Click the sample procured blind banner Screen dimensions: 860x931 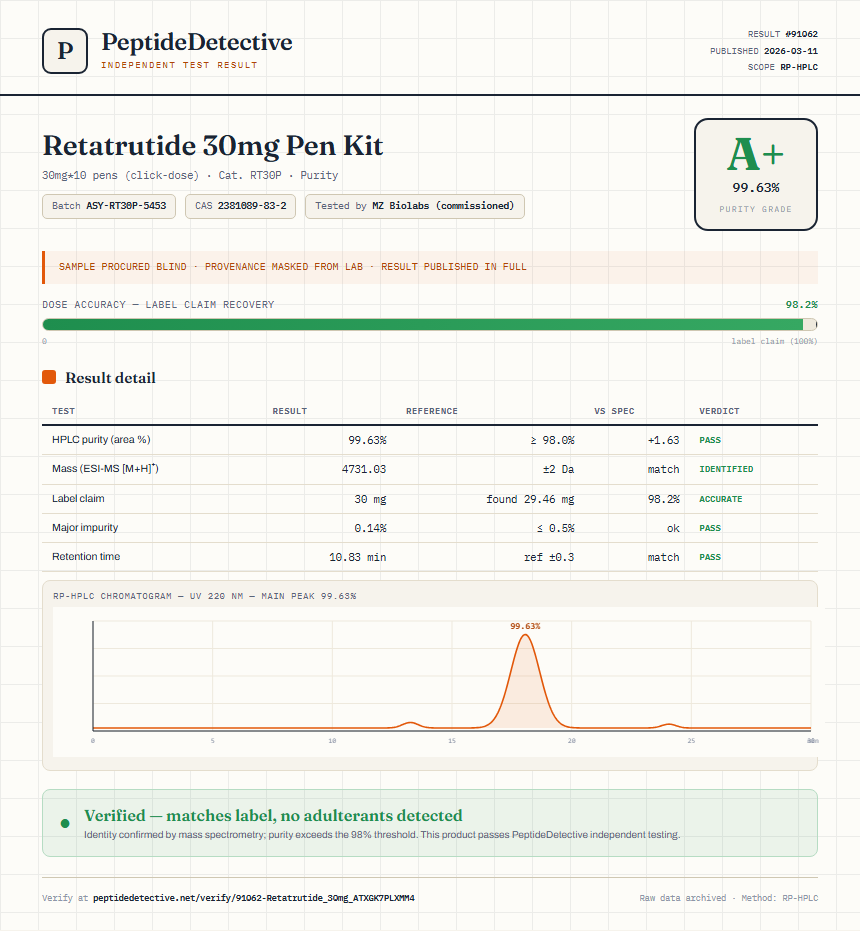(x=429, y=267)
